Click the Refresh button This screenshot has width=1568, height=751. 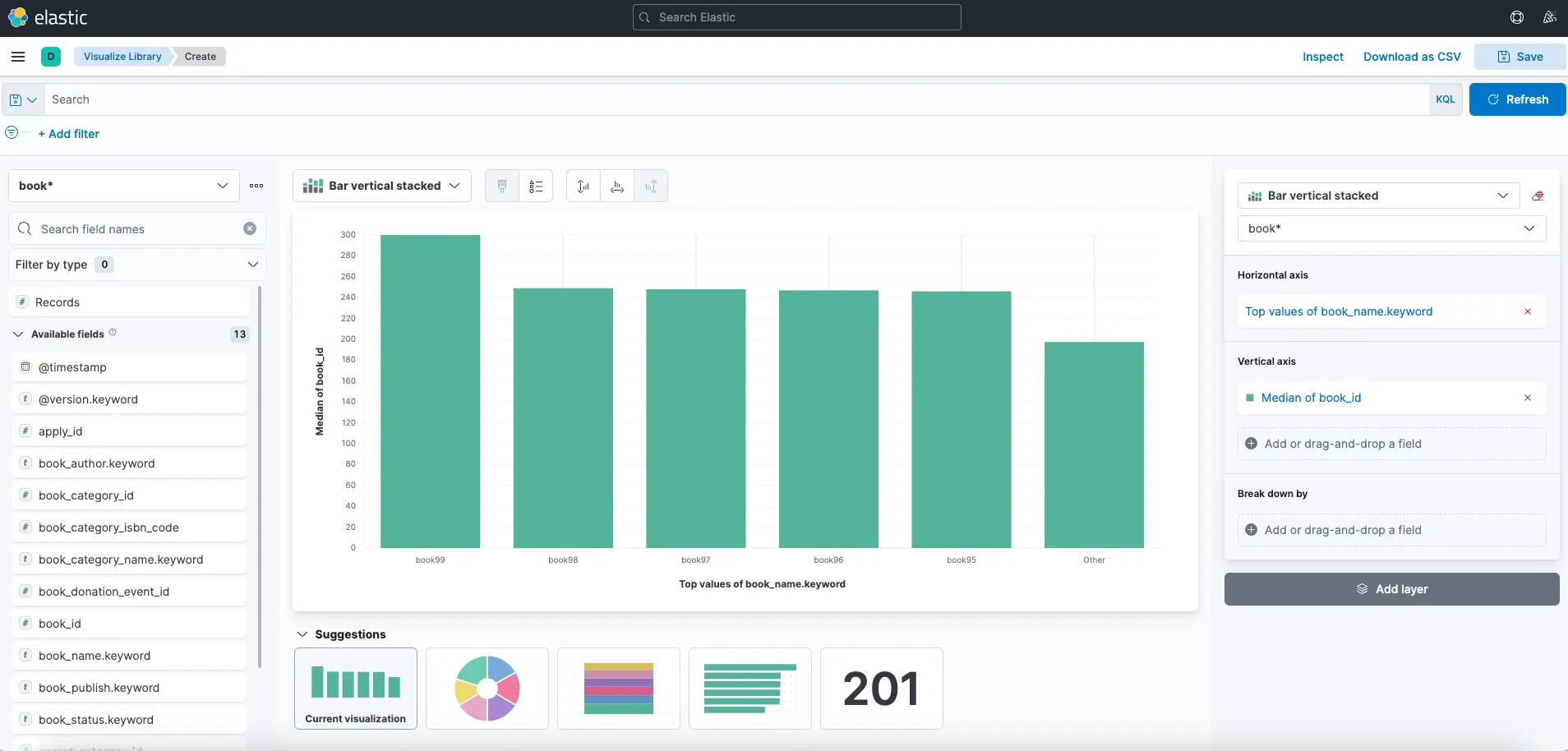[x=1518, y=99]
